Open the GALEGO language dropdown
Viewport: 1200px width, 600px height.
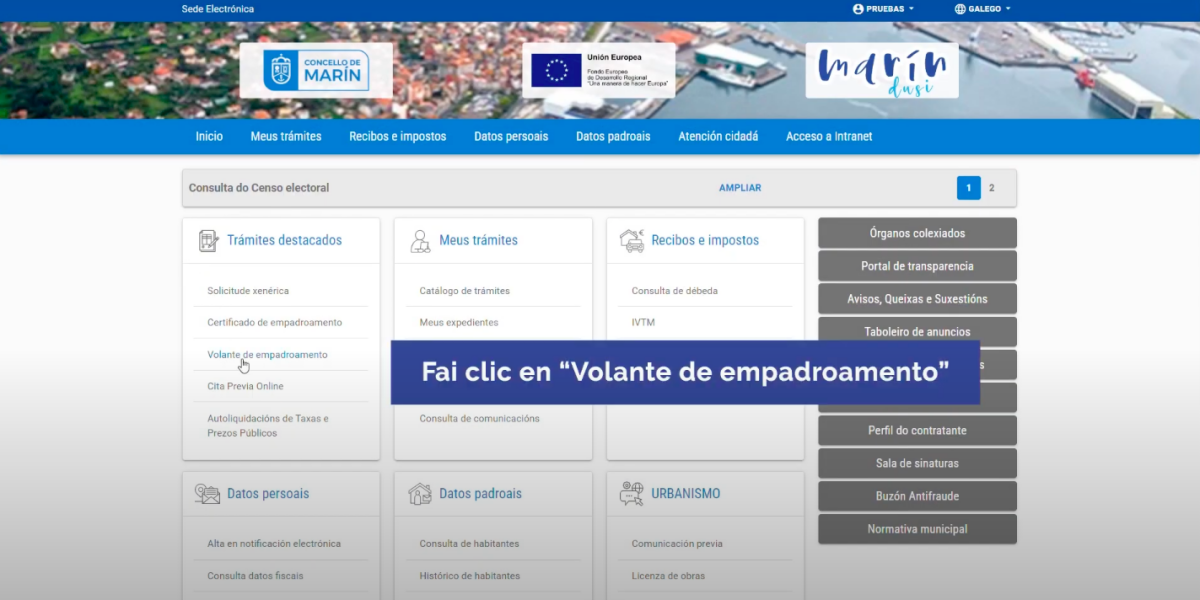point(983,9)
